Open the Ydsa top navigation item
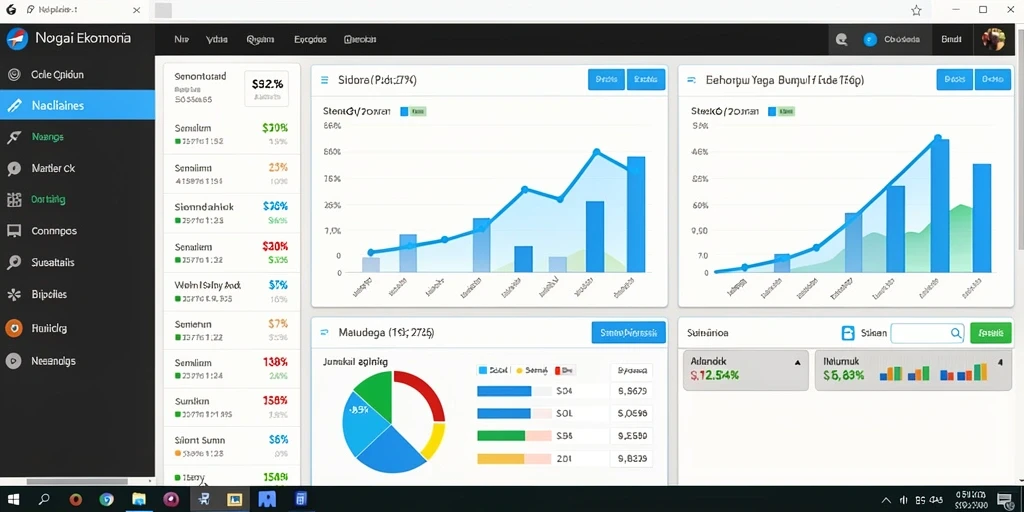Image resolution: width=1024 pixels, height=512 pixels. [216, 39]
